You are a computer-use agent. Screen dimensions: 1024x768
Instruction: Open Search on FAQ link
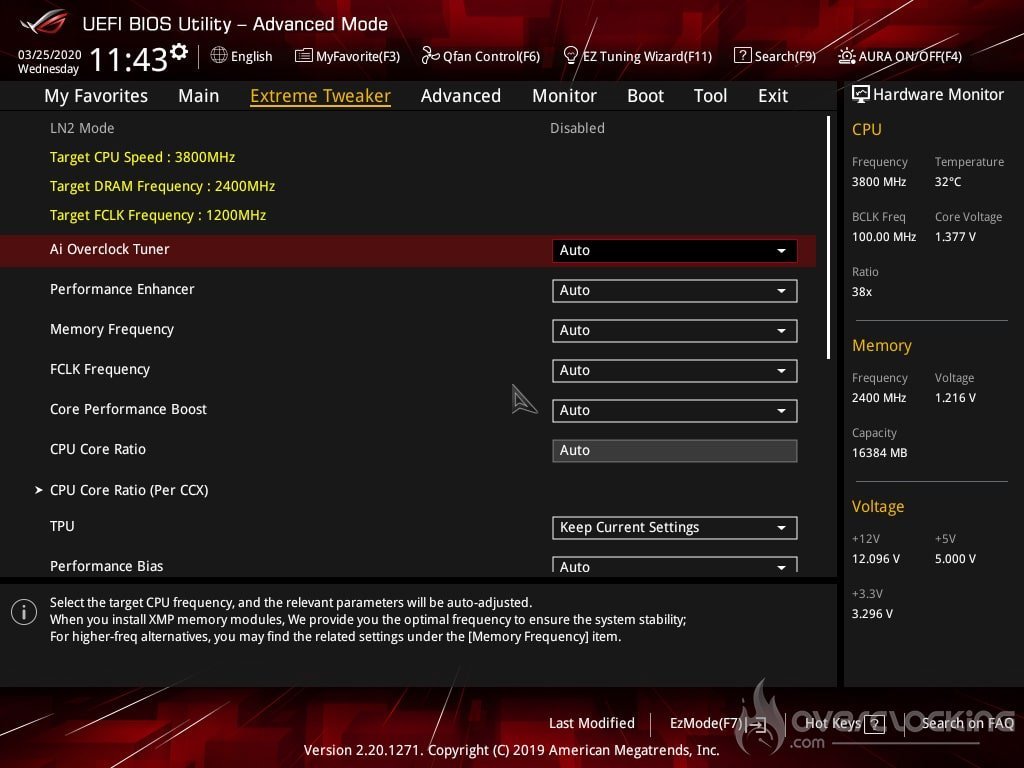point(967,723)
